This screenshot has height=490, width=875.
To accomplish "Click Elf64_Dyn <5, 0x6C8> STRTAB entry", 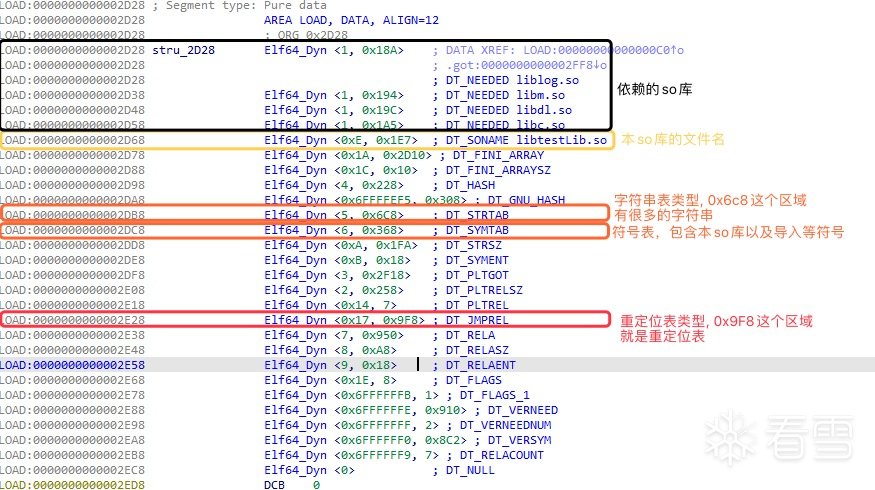I will pos(334,215).
